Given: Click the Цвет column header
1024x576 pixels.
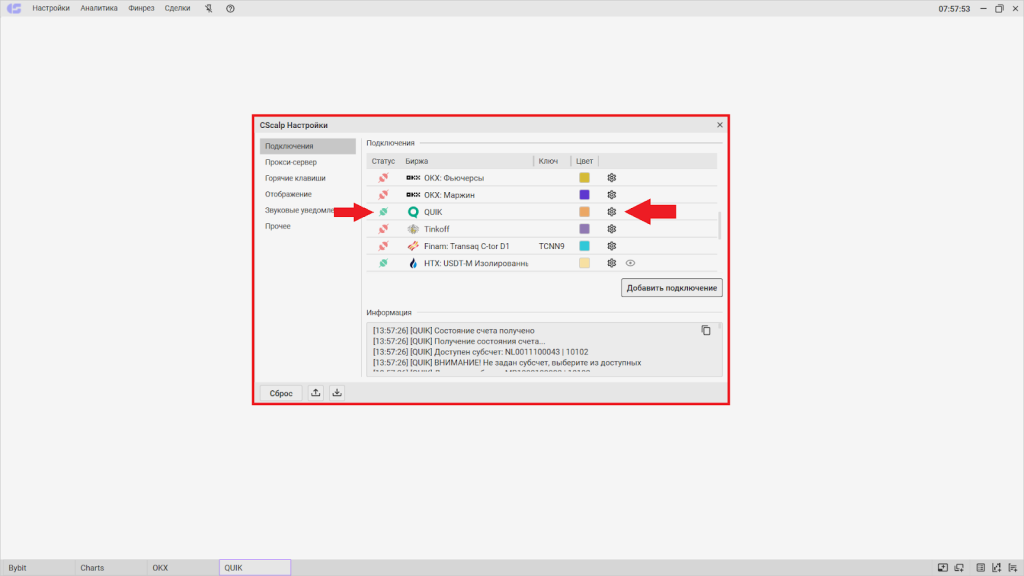Looking at the screenshot, I should (584, 161).
